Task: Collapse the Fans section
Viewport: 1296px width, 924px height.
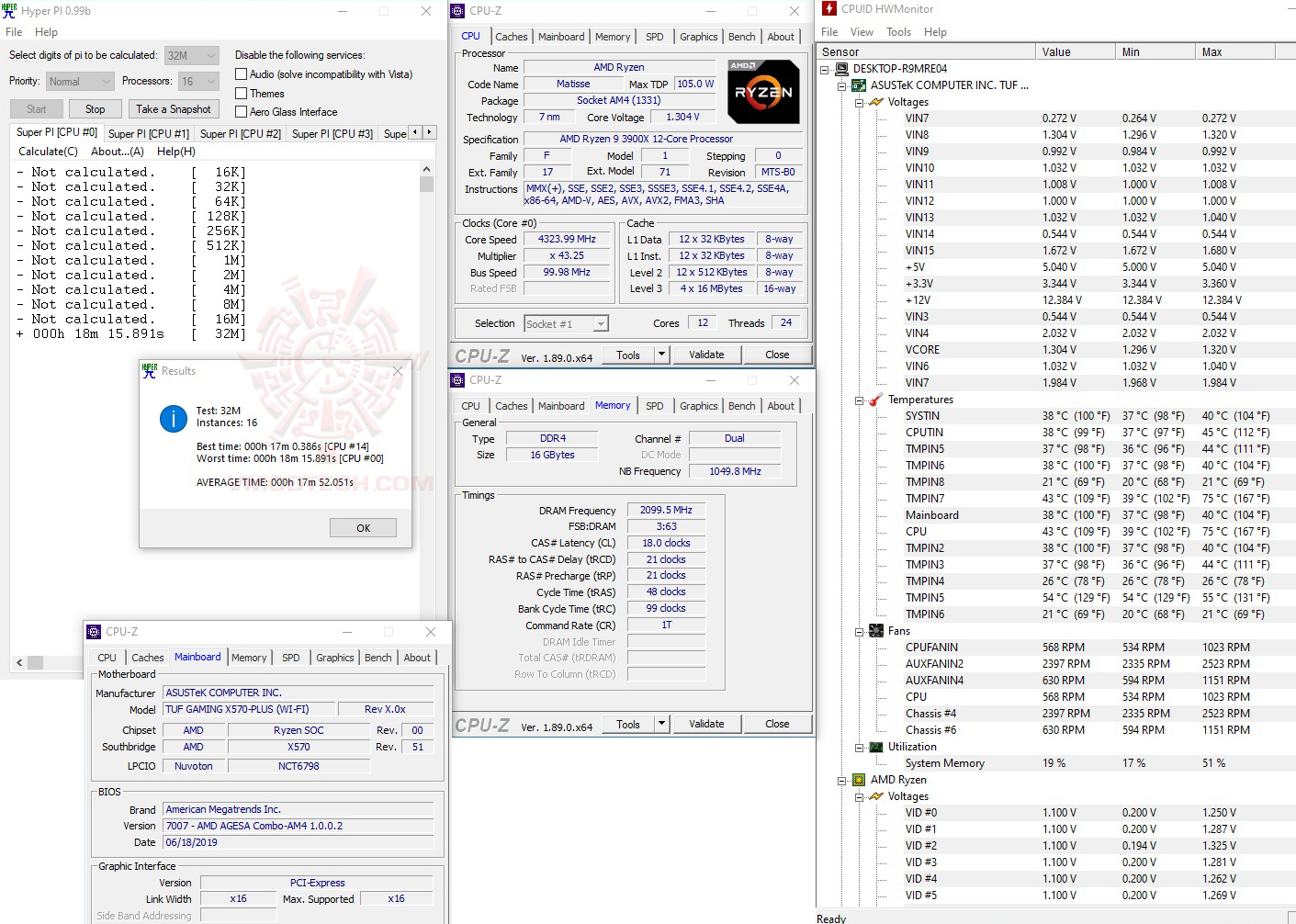Action: click(860, 631)
